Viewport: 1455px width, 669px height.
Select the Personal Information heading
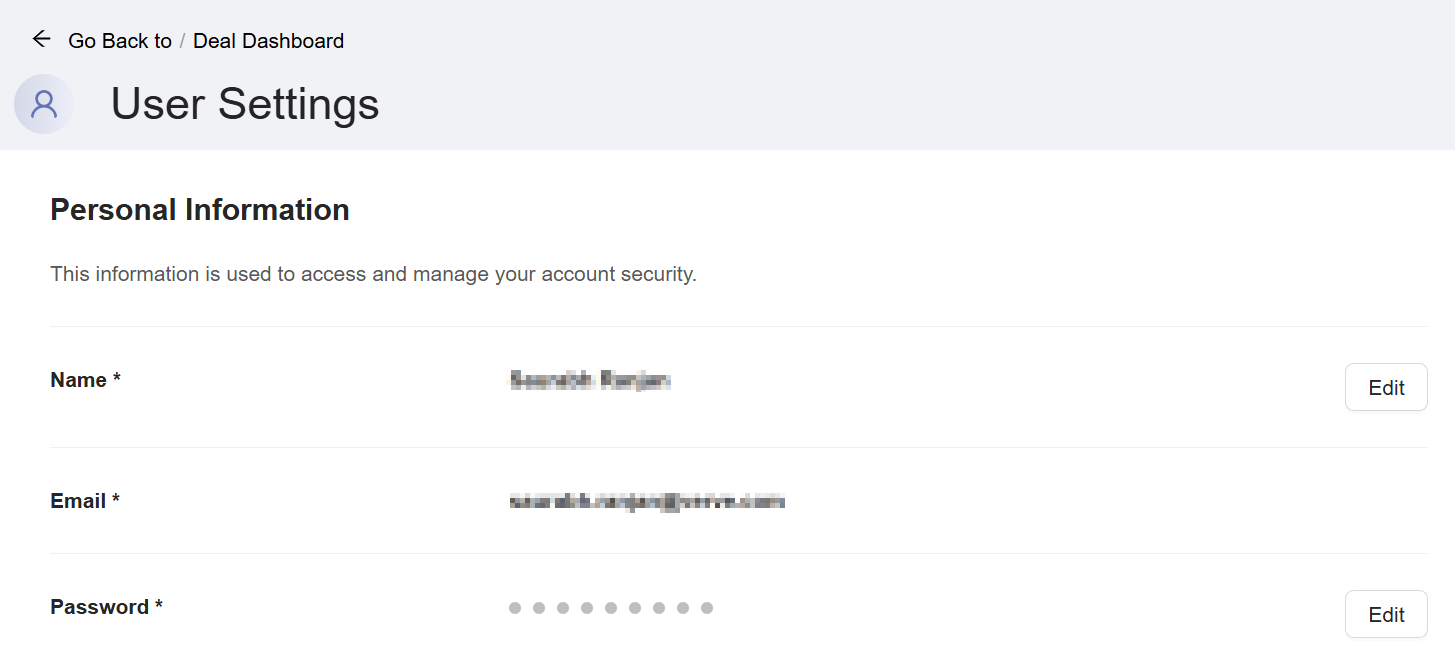[x=199, y=209]
